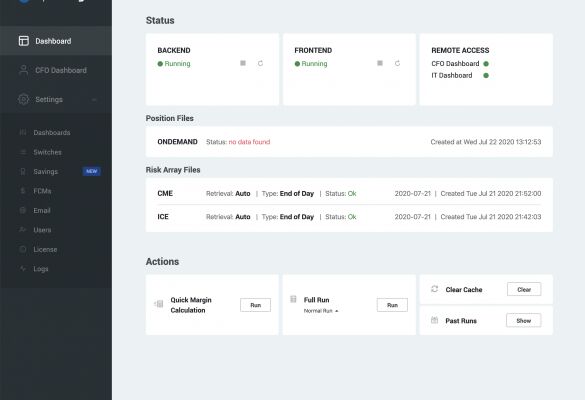Click the CME risk array label
Image resolution: width=585 pixels, height=400 pixels.
coord(165,193)
